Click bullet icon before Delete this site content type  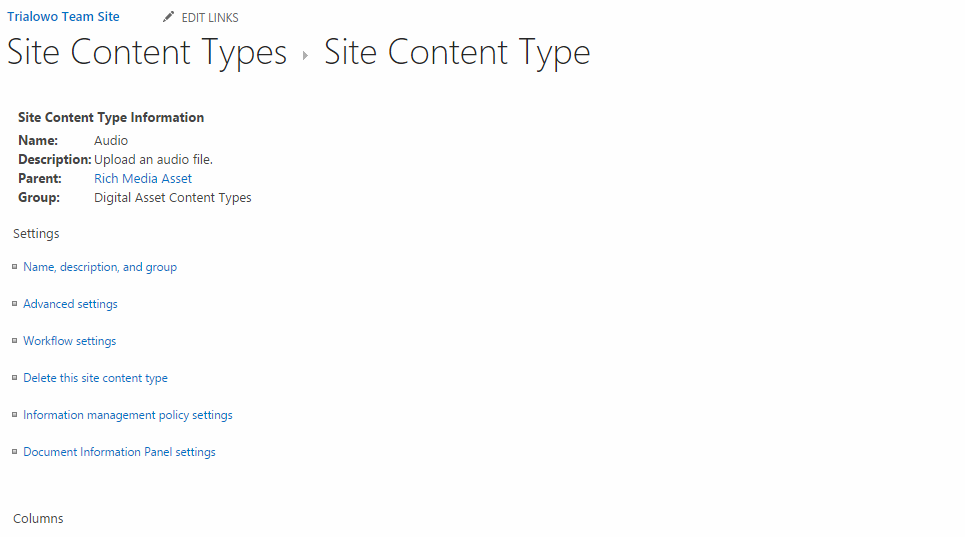point(15,378)
